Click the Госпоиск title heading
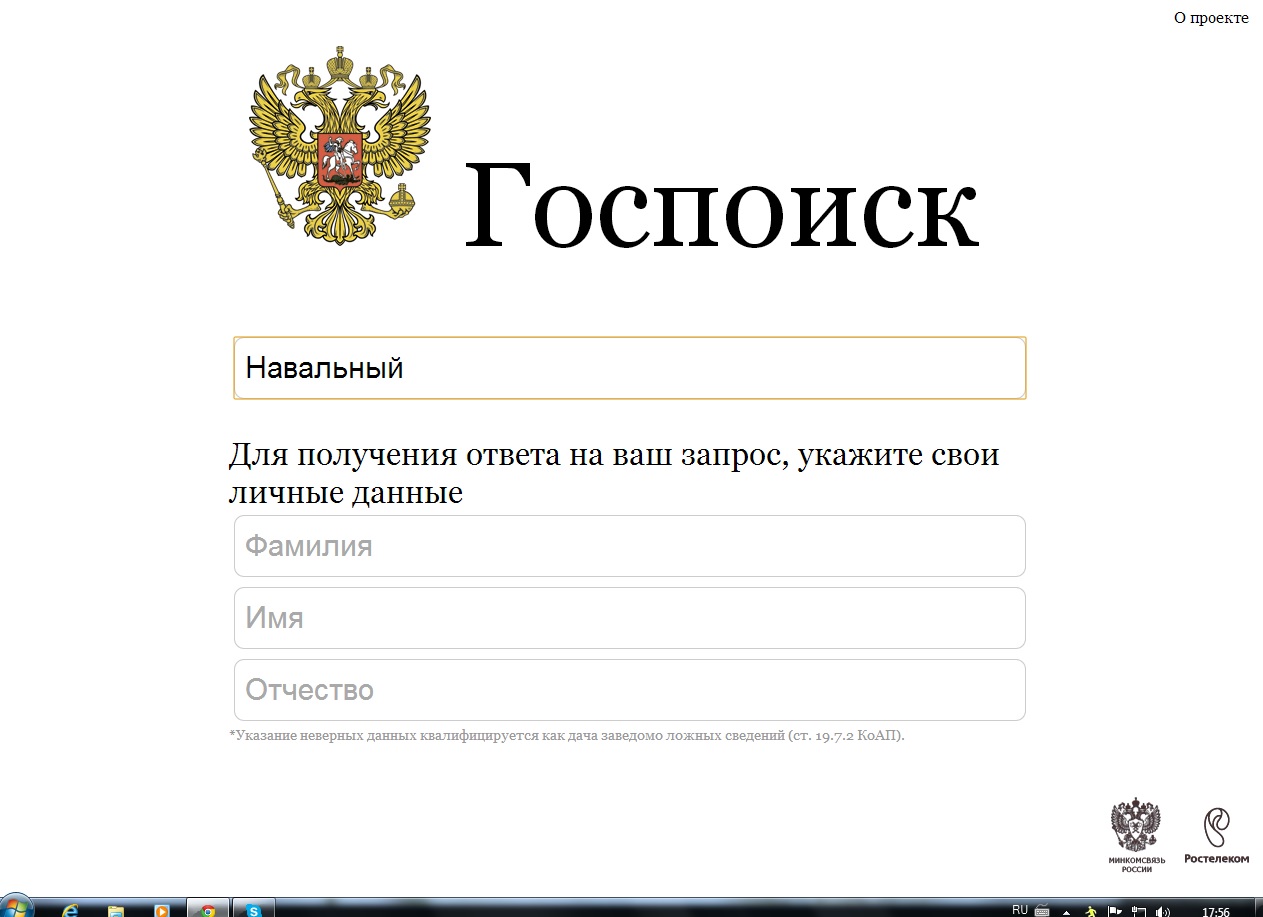 coord(721,205)
